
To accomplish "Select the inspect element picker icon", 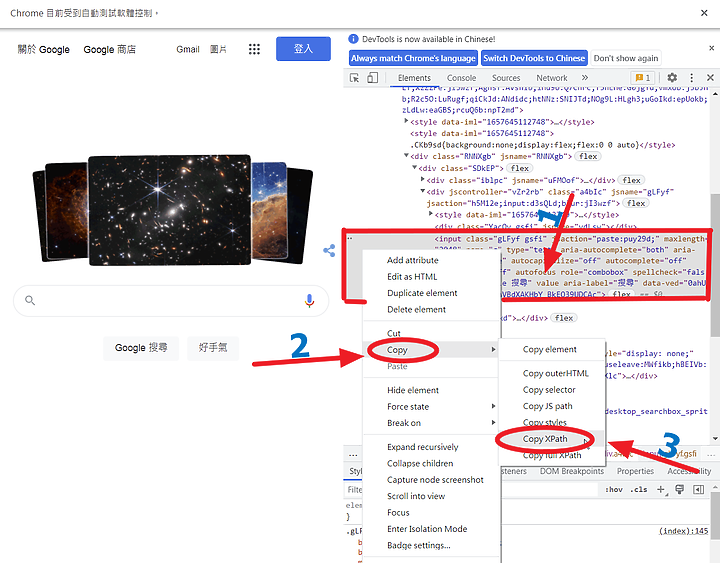I will 354,78.
